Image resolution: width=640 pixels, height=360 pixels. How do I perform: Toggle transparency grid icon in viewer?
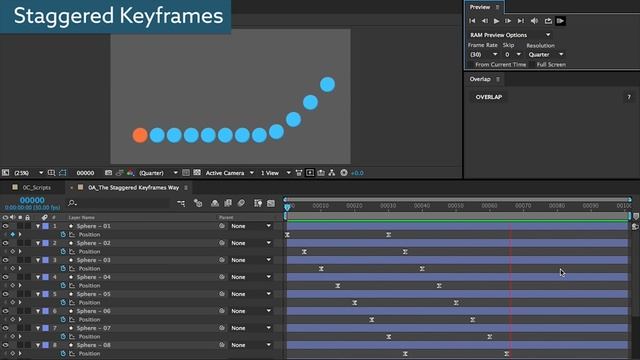point(197,173)
